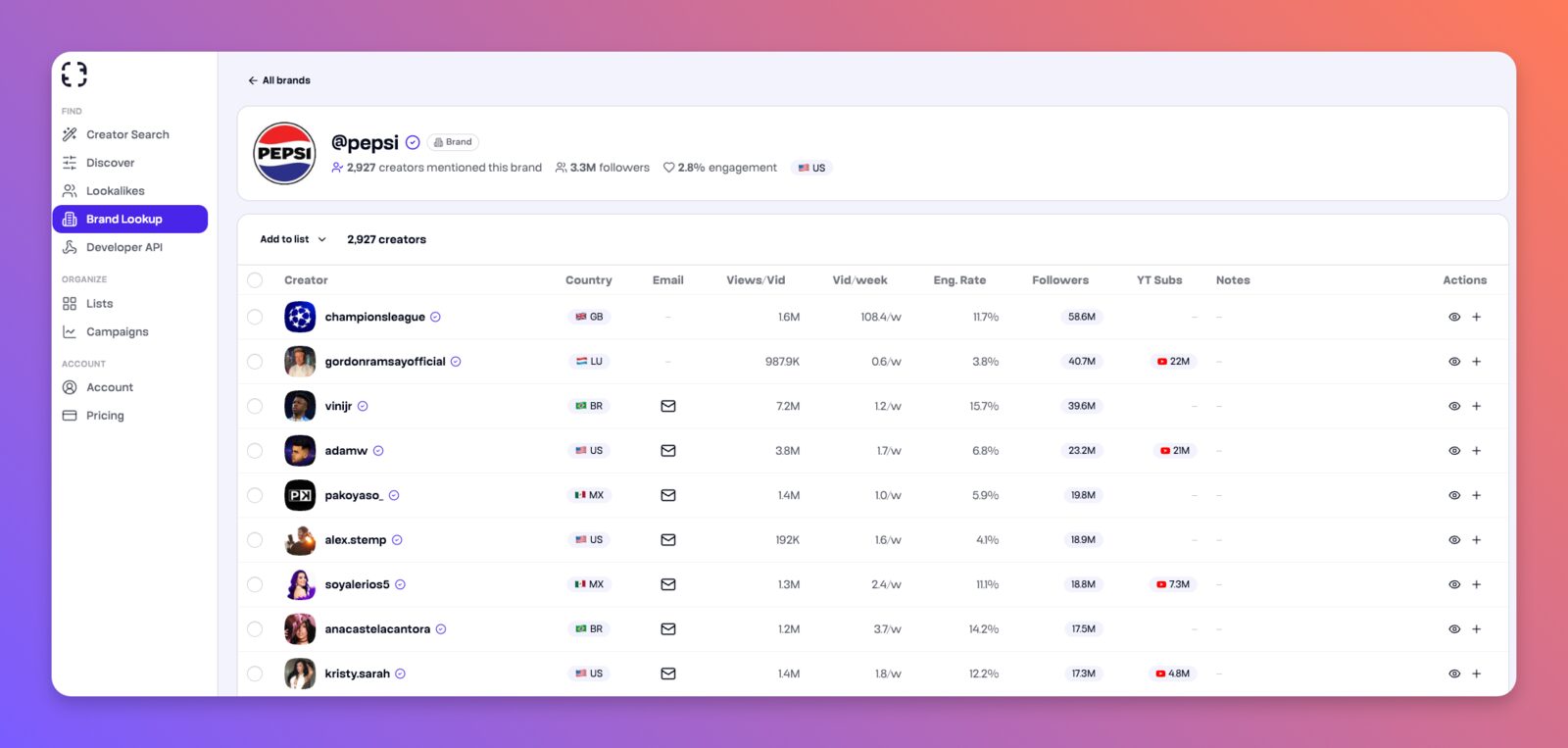Viewport: 1568px width, 748px height.
Task: Open the championsleague creator name
Action: click(x=375, y=317)
